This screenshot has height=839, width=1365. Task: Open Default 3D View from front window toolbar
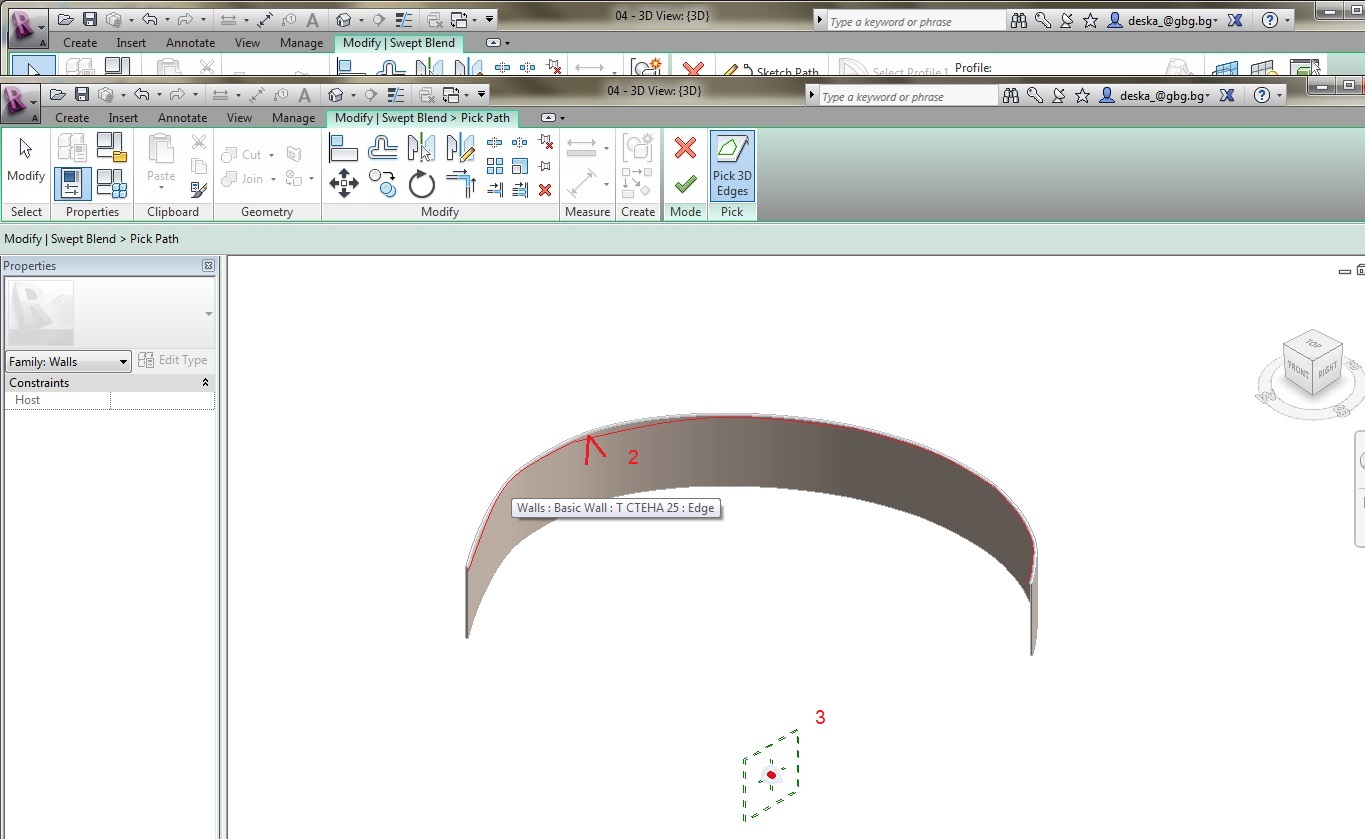[x=336, y=95]
